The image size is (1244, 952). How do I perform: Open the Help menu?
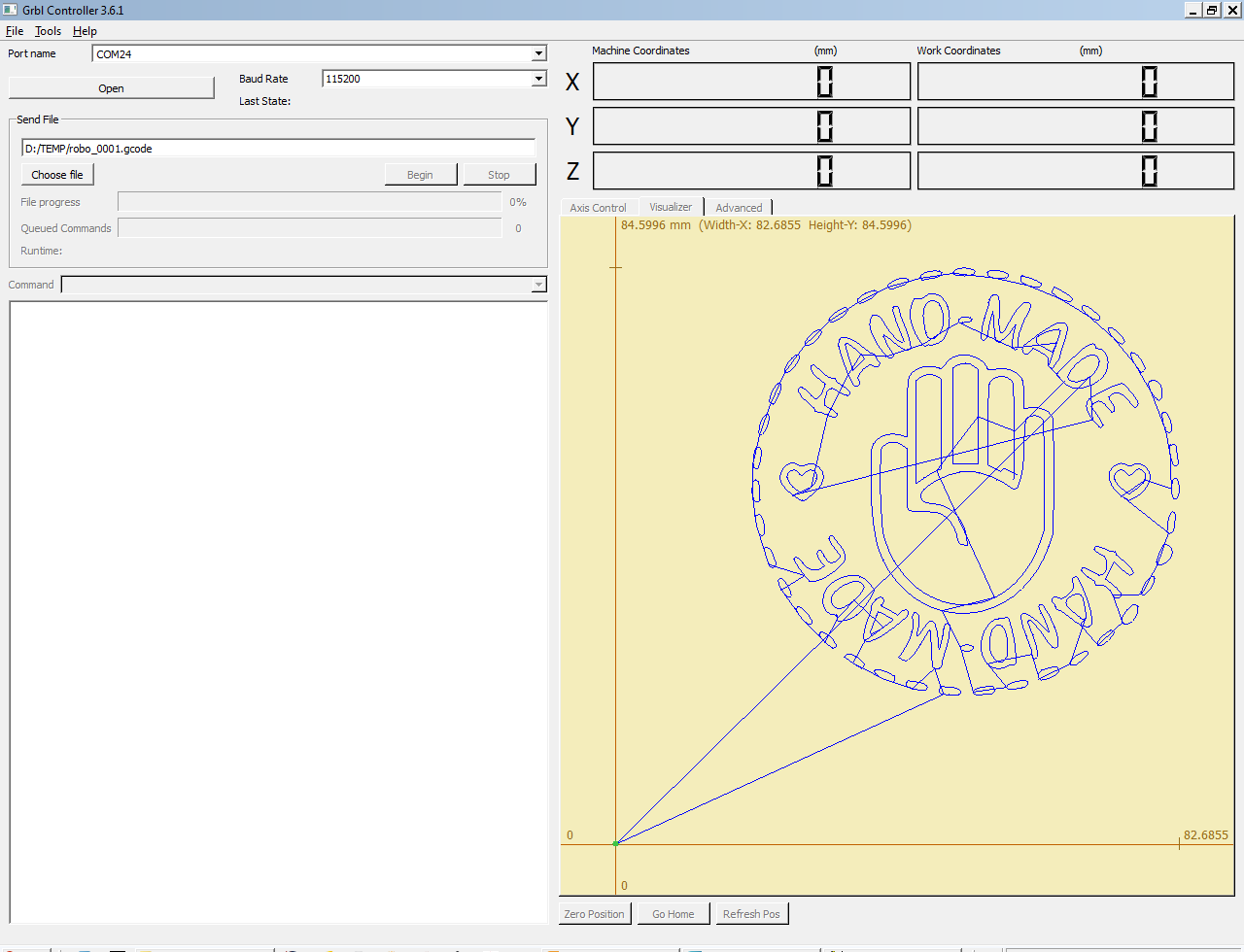pos(85,31)
